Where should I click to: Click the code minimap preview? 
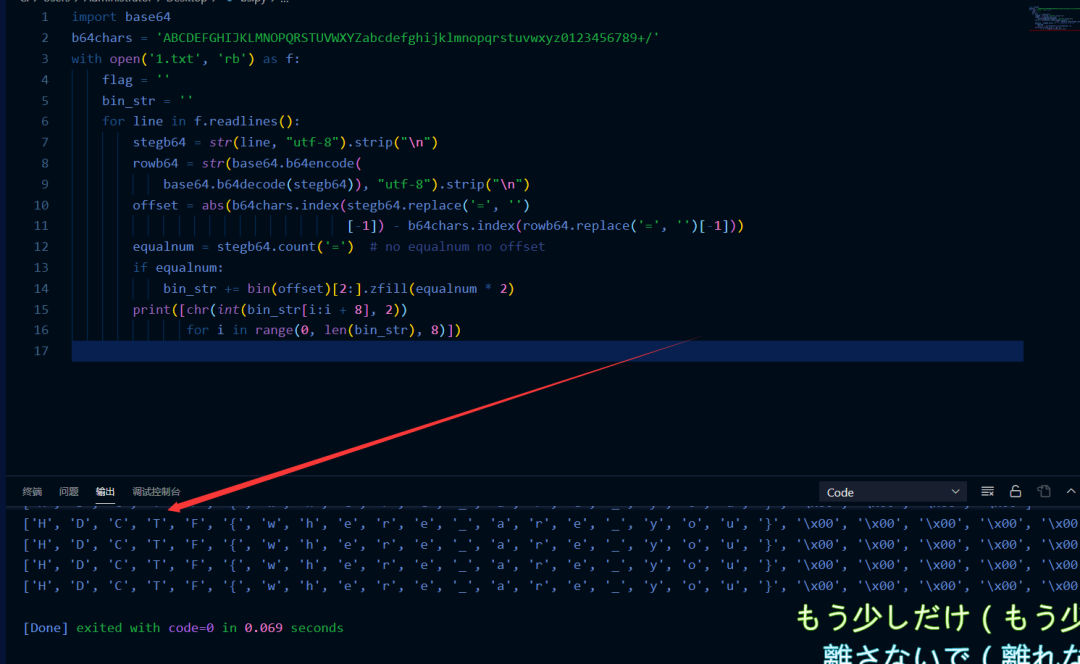coord(1052,19)
